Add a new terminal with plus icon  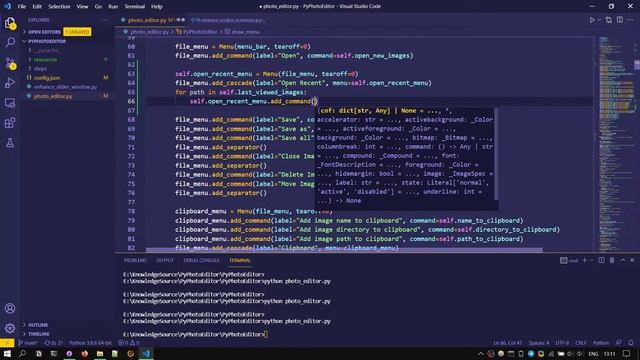[584, 260]
